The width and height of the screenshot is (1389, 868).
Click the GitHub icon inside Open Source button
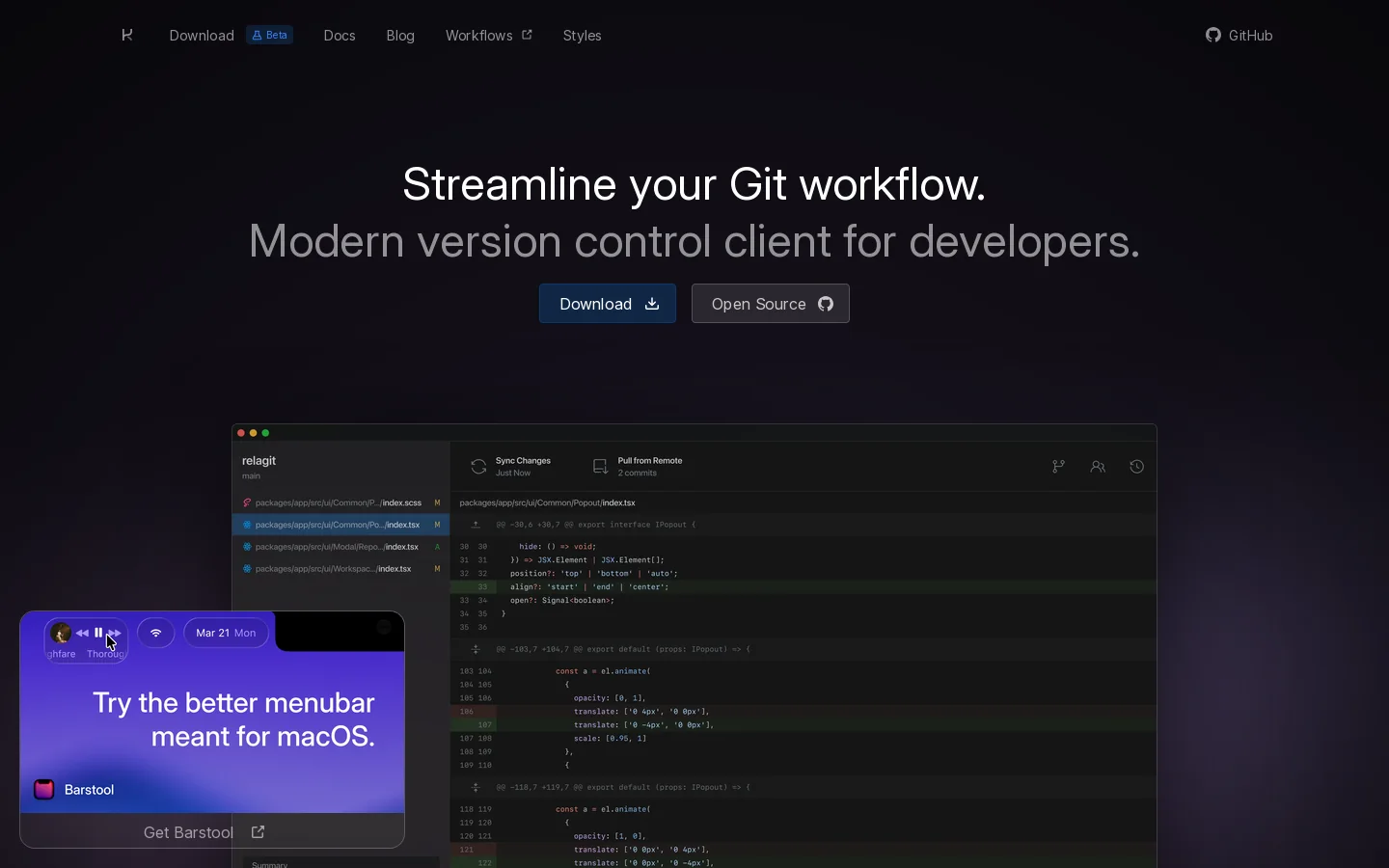click(x=826, y=304)
